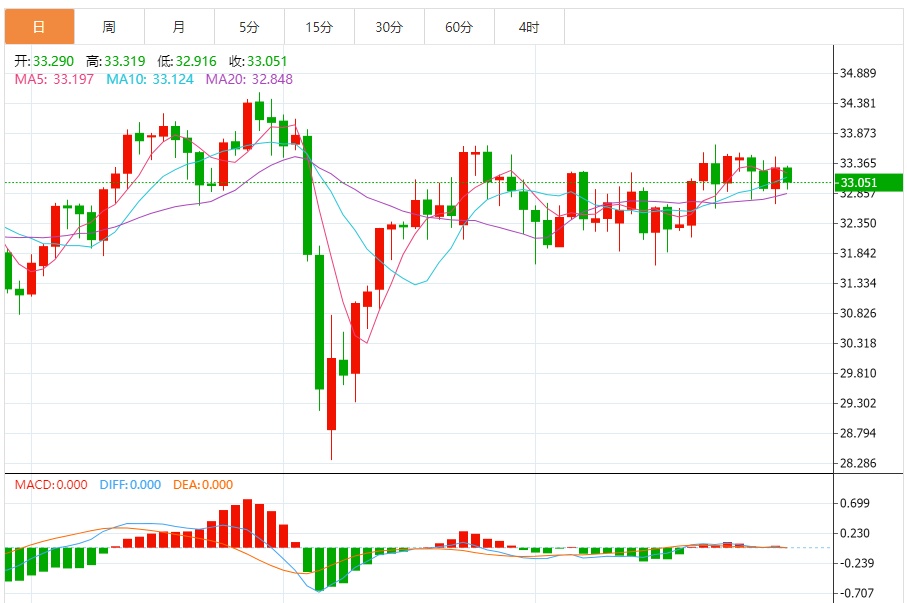Click the 高:33.319 high price text
Image resolution: width=907 pixels, height=603 pixels.
[x=116, y=61]
